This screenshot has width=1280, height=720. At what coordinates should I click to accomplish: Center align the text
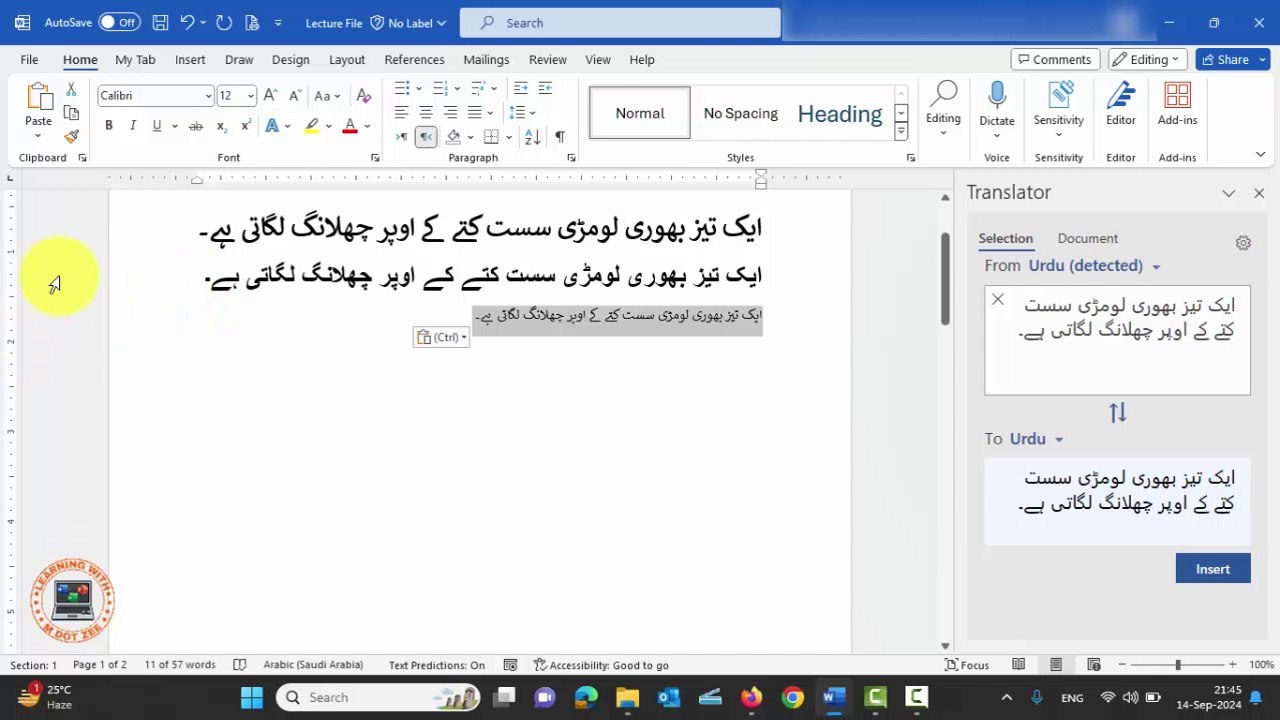[426, 112]
